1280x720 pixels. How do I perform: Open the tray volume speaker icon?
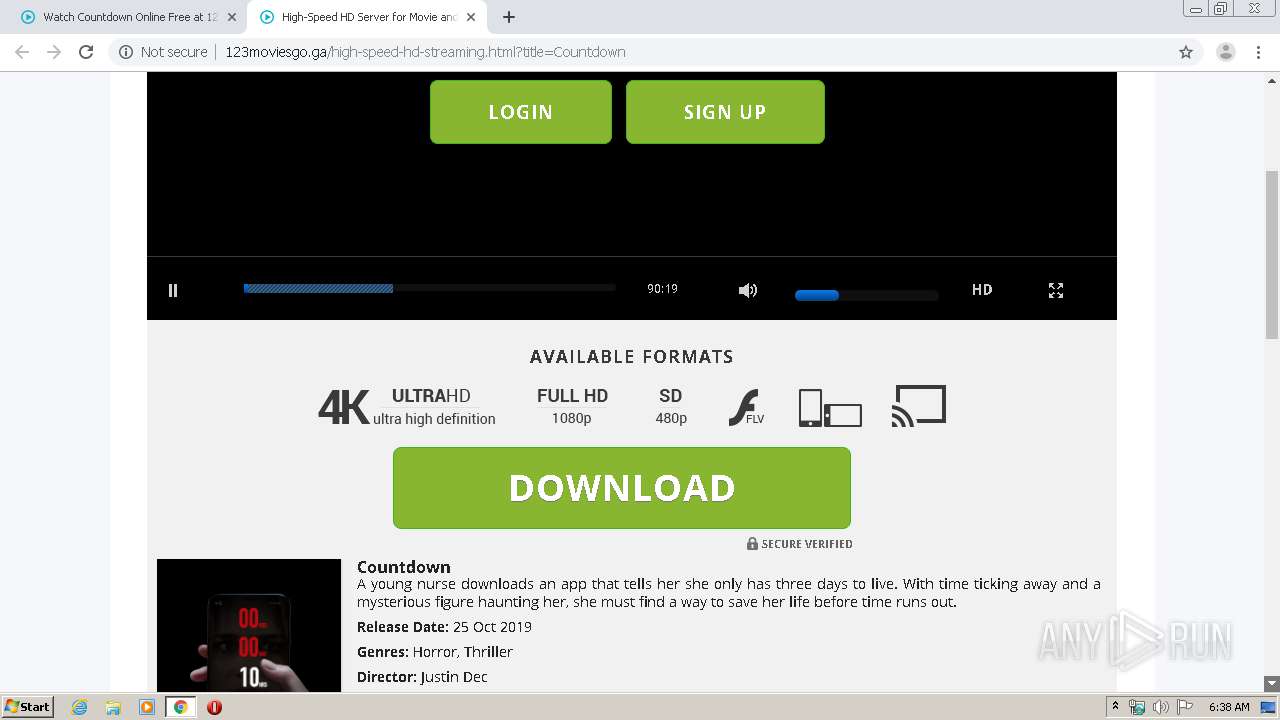tap(1161, 707)
